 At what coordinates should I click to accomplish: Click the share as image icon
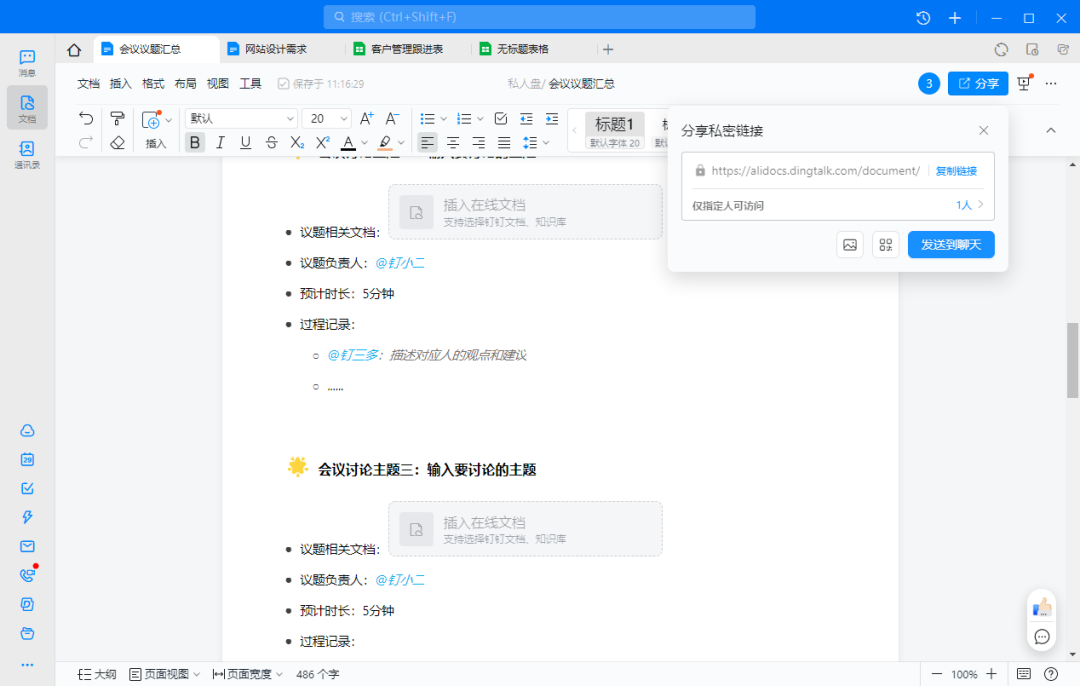(850, 245)
